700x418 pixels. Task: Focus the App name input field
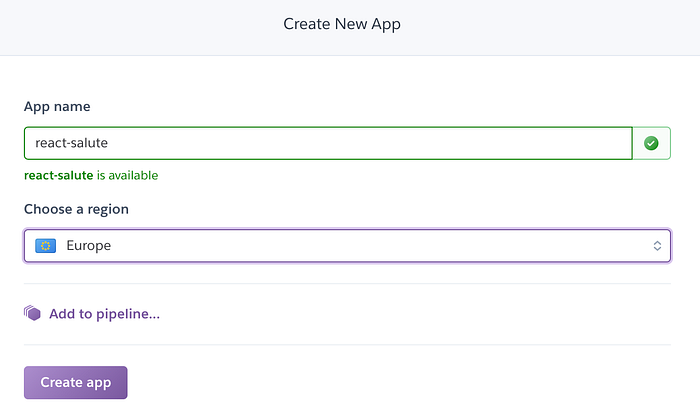328,143
